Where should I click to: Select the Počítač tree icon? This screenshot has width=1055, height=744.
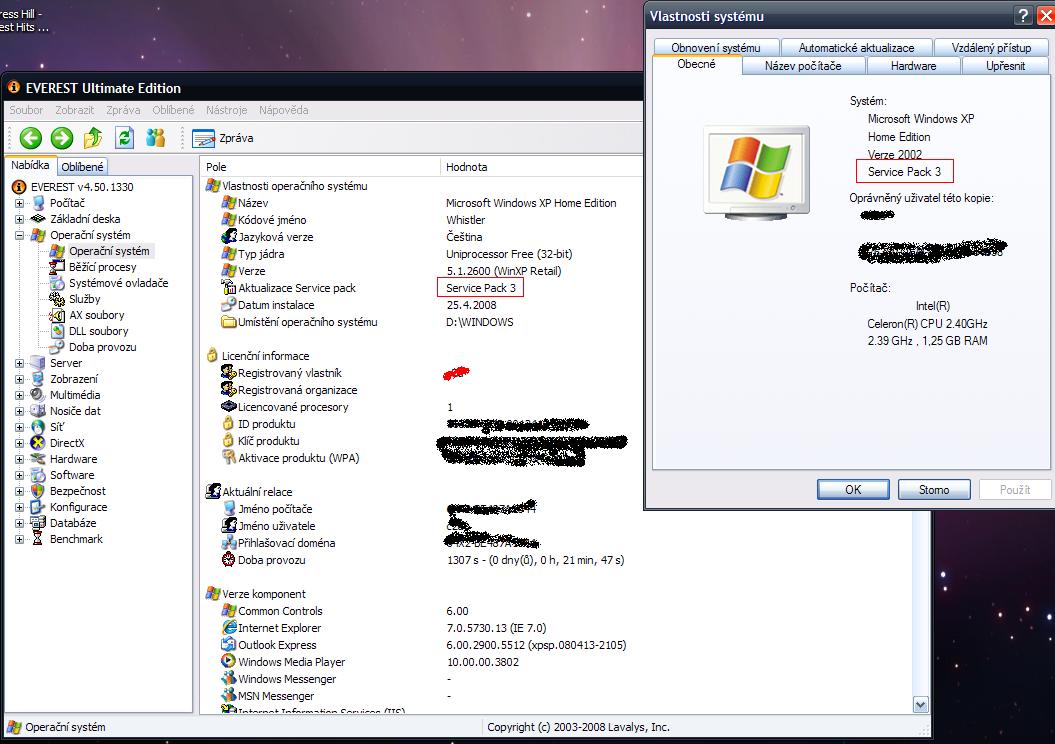[38, 202]
